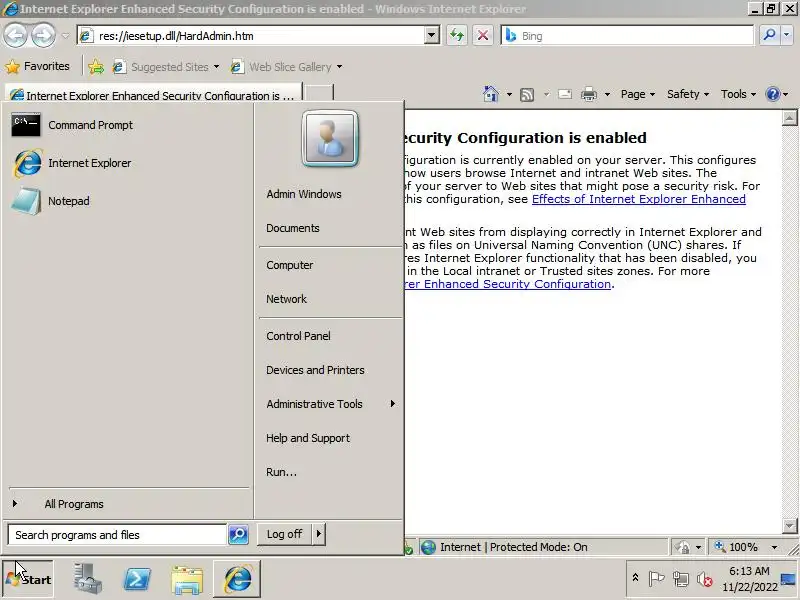Follow the Enhanced Security Configuration link

[507, 284]
